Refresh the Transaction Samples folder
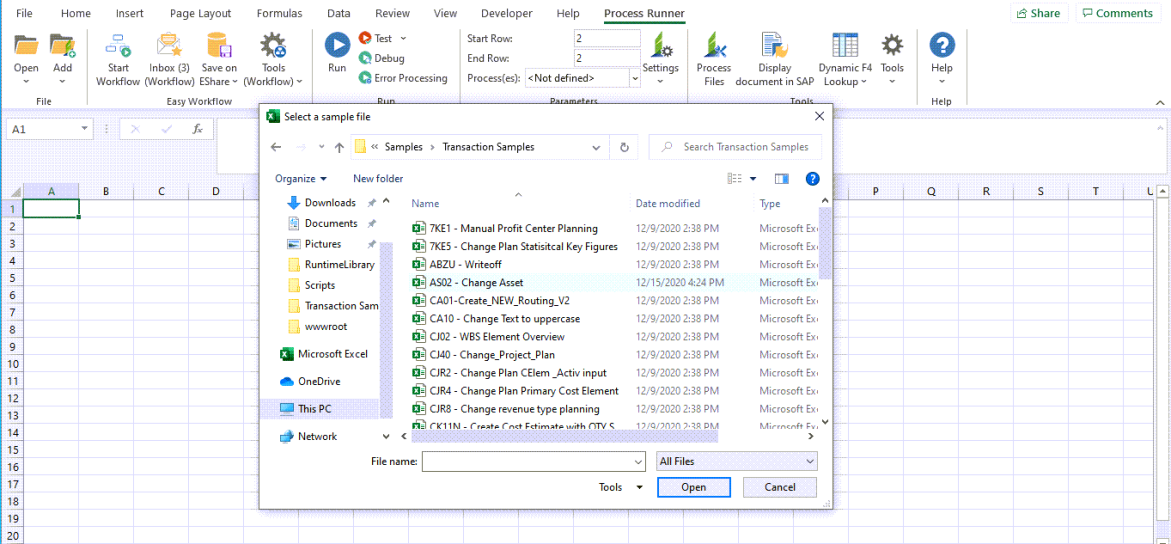This screenshot has width=1171, height=544. pyautogui.click(x=624, y=147)
